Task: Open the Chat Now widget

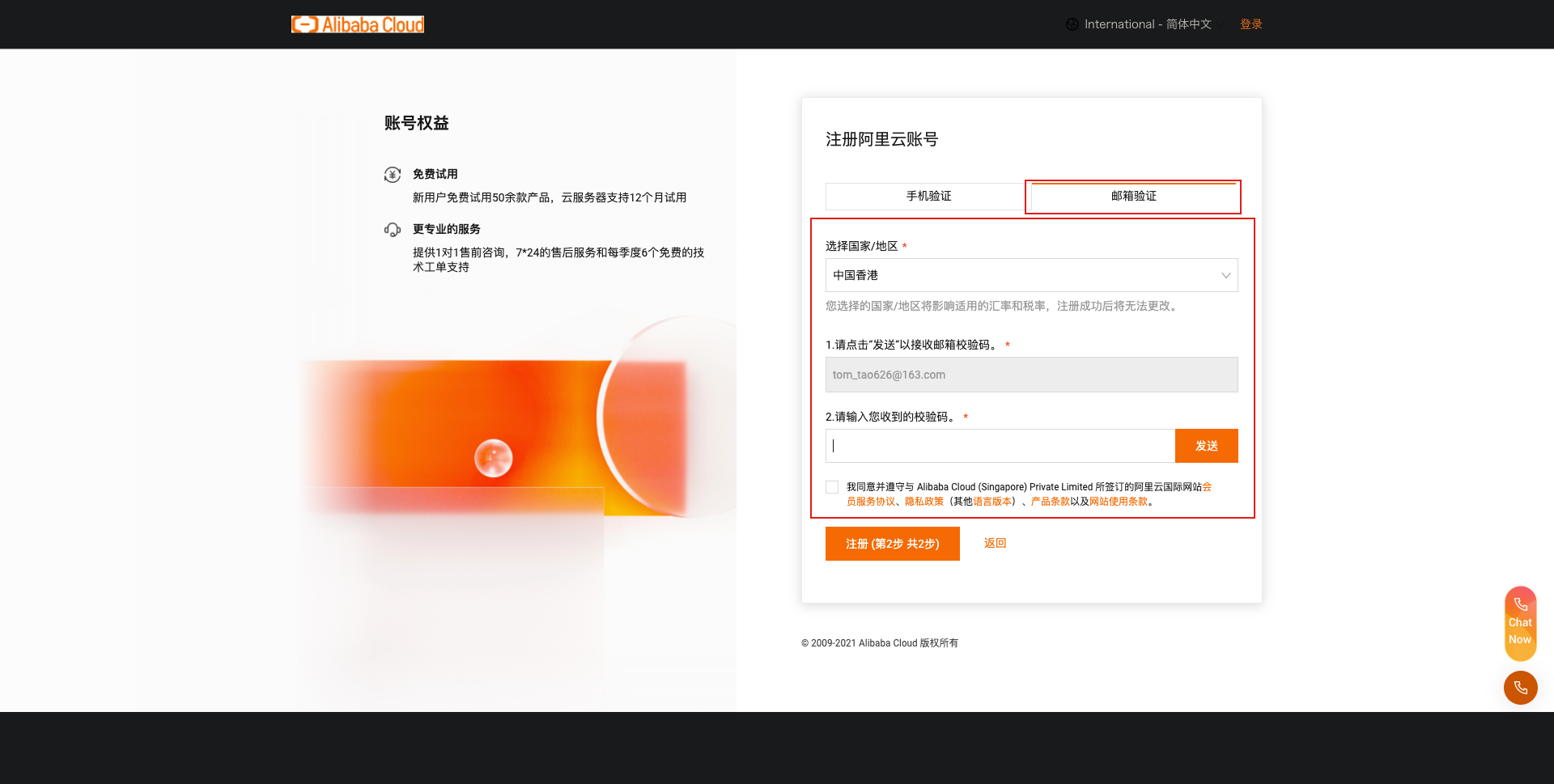Action: click(x=1520, y=623)
